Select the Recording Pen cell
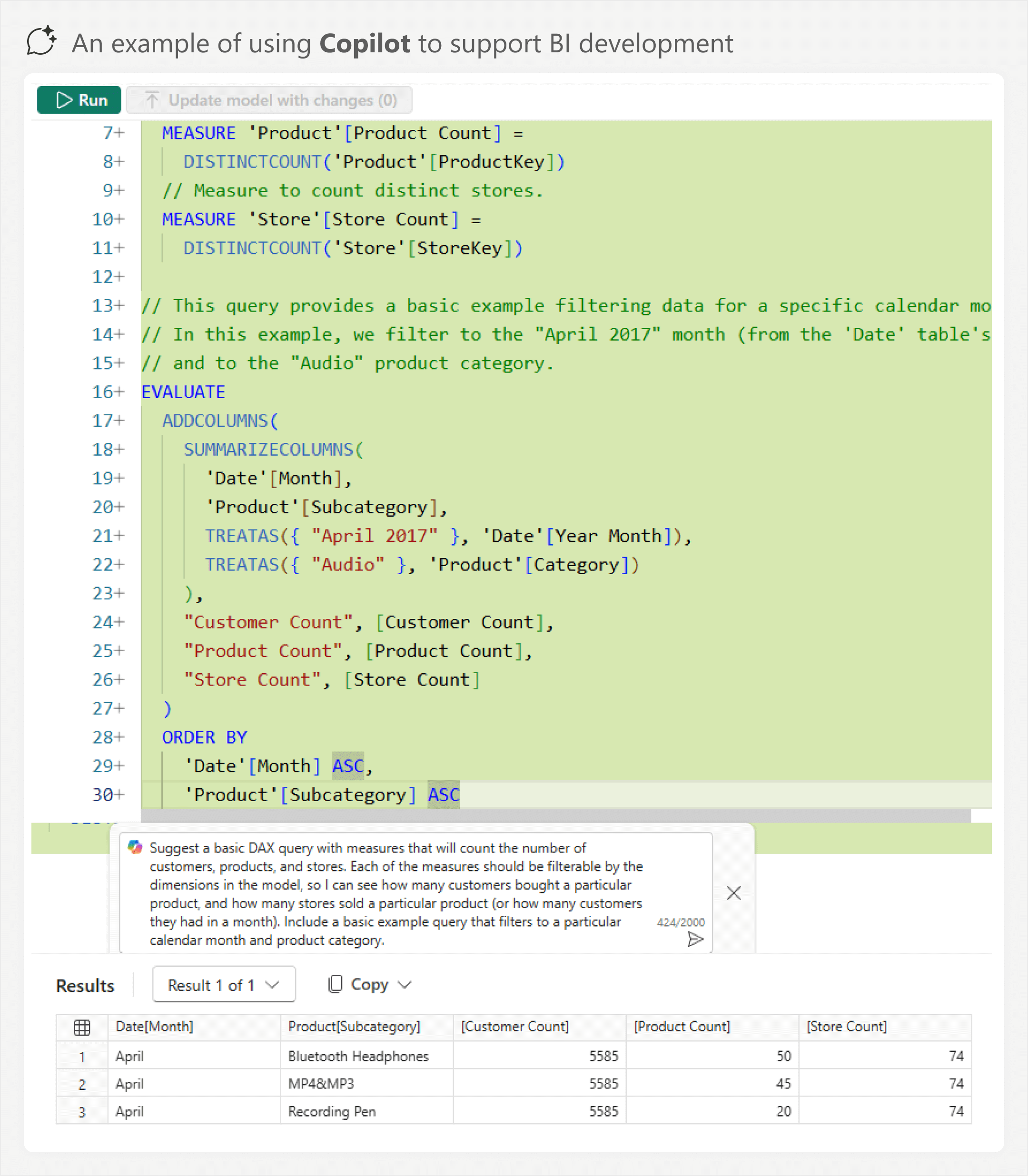Image resolution: width=1028 pixels, height=1176 pixels. click(x=366, y=1111)
